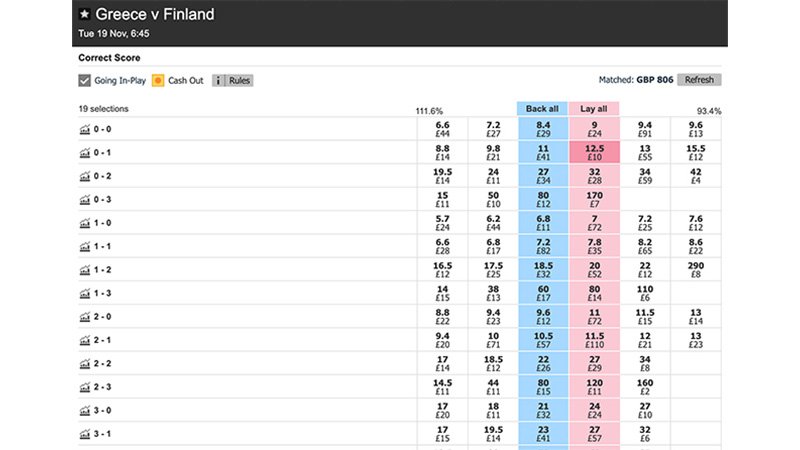Back 0 - 0 at odds 8.4

pyautogui.click(x=543, y=129)
